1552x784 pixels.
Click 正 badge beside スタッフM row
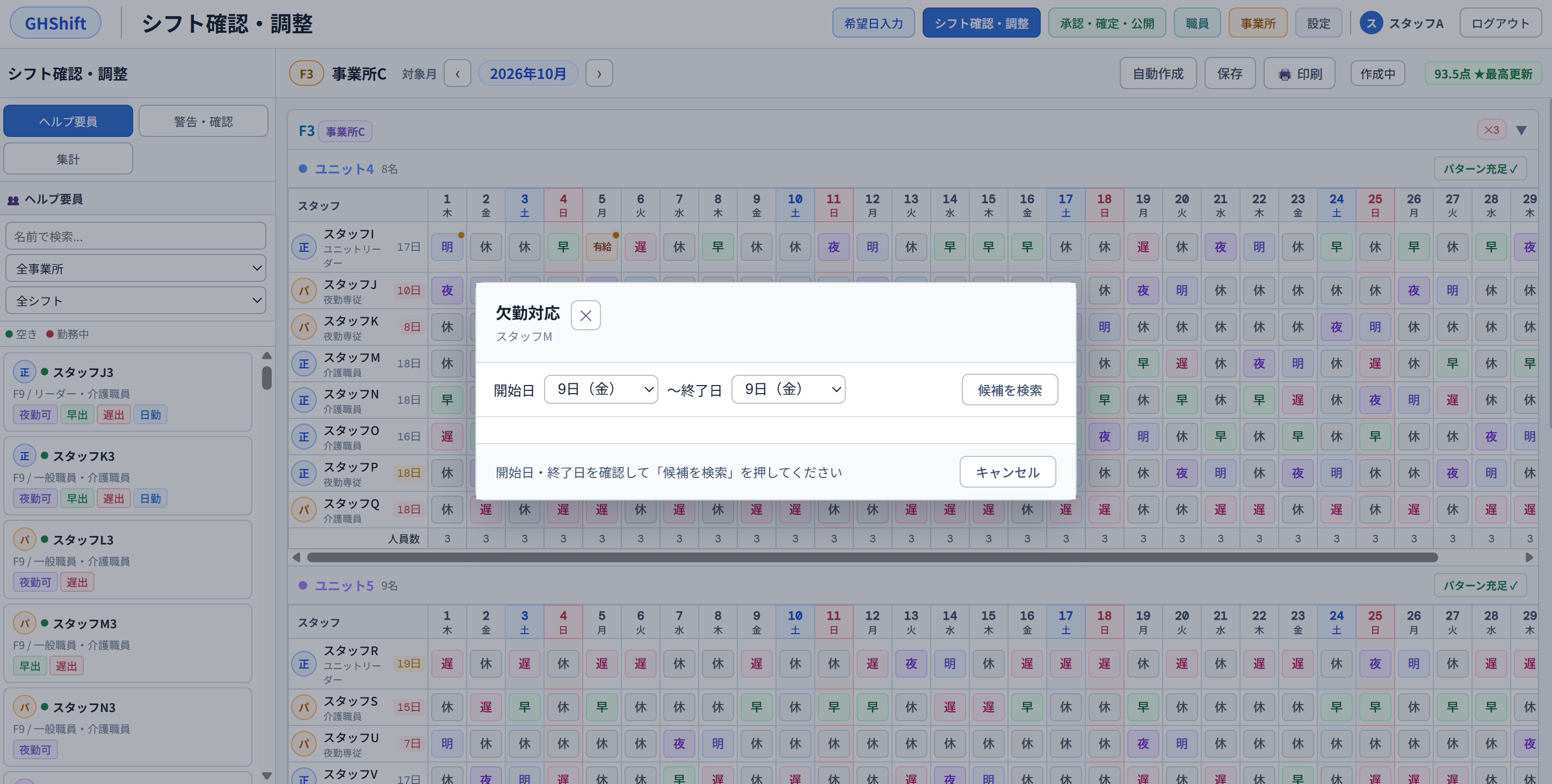click(x=303, y=364)
